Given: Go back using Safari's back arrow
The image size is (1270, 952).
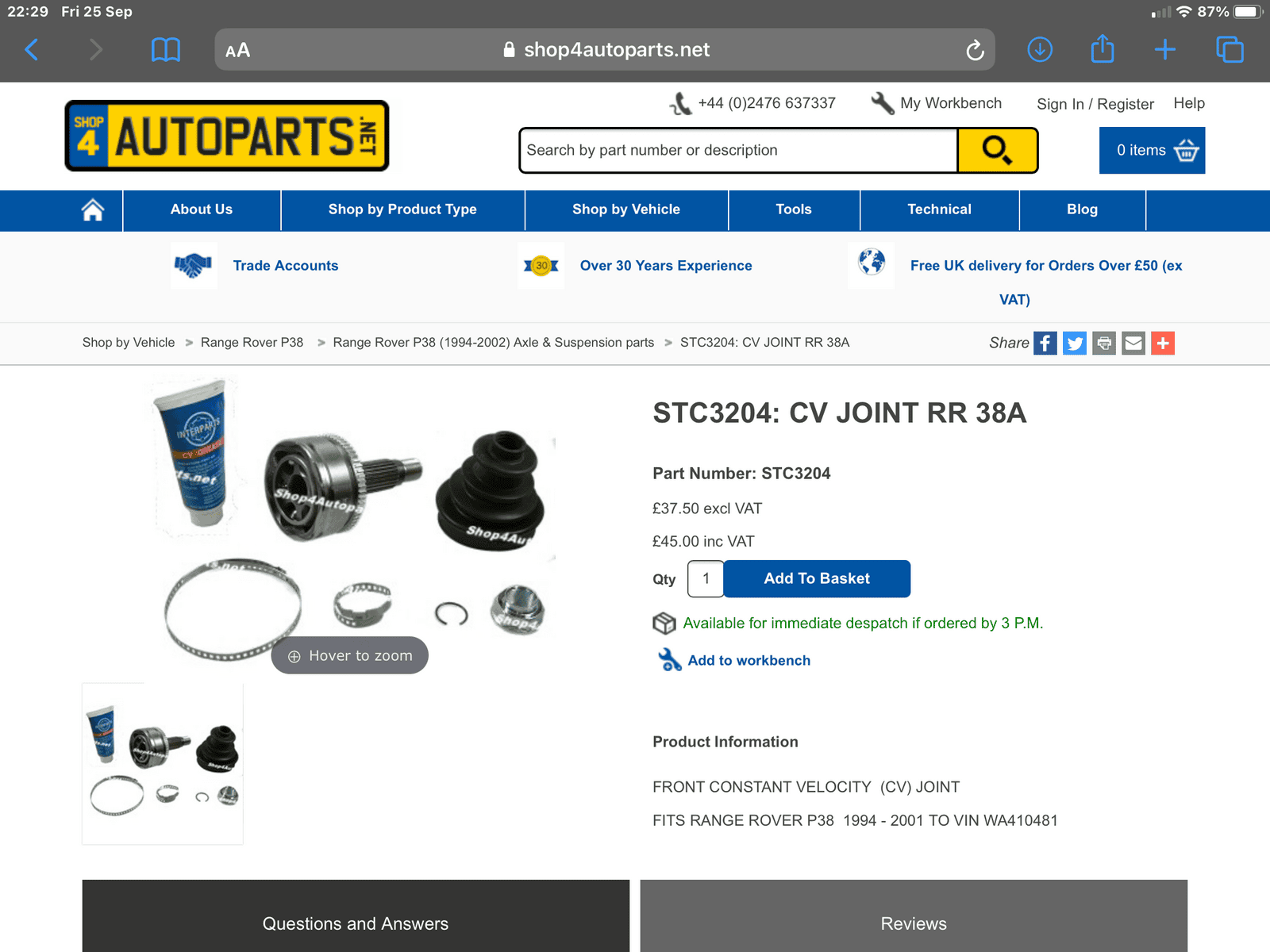Looking at the screenshot, I should (32, 50).
